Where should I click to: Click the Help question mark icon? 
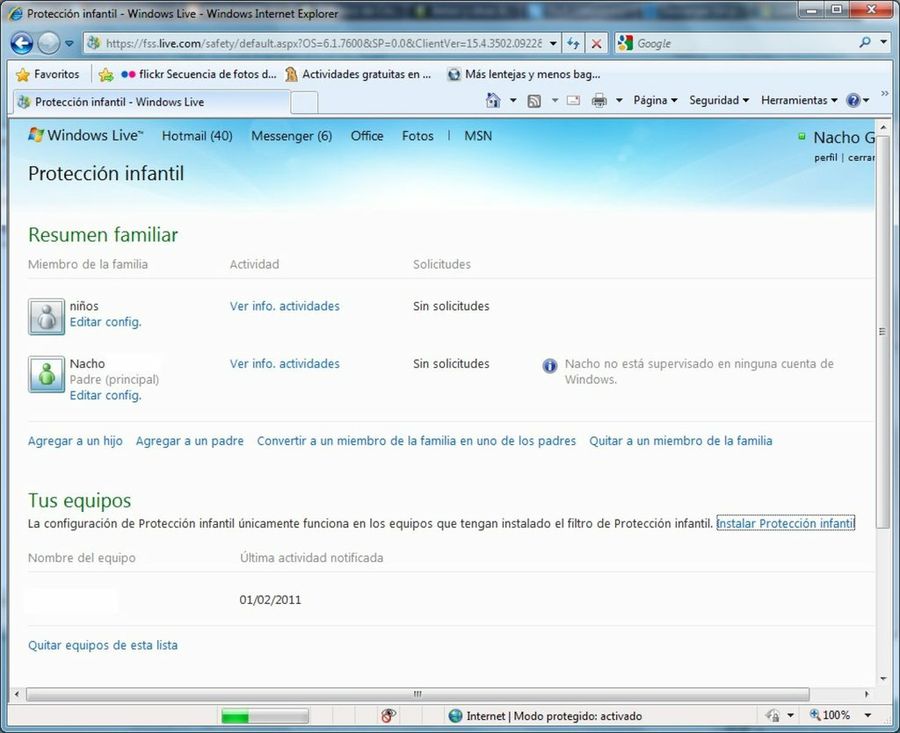(851, 100)
